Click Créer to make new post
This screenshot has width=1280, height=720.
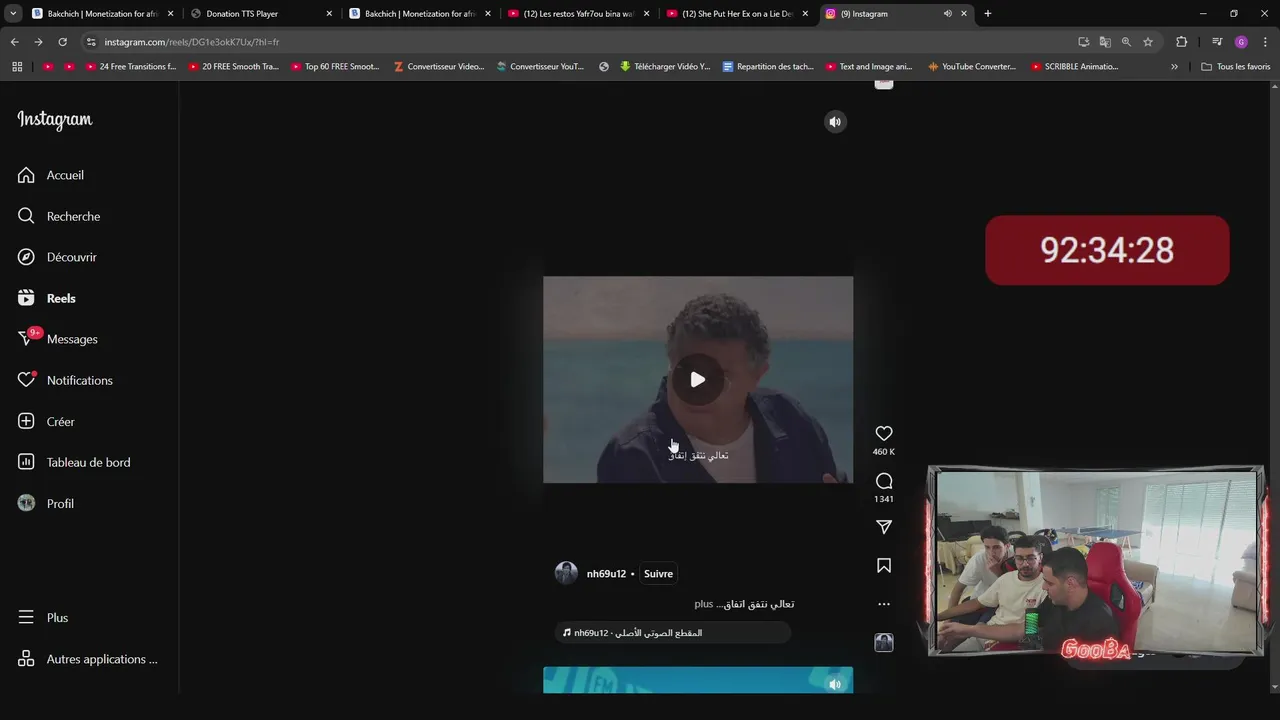(46, 421)
